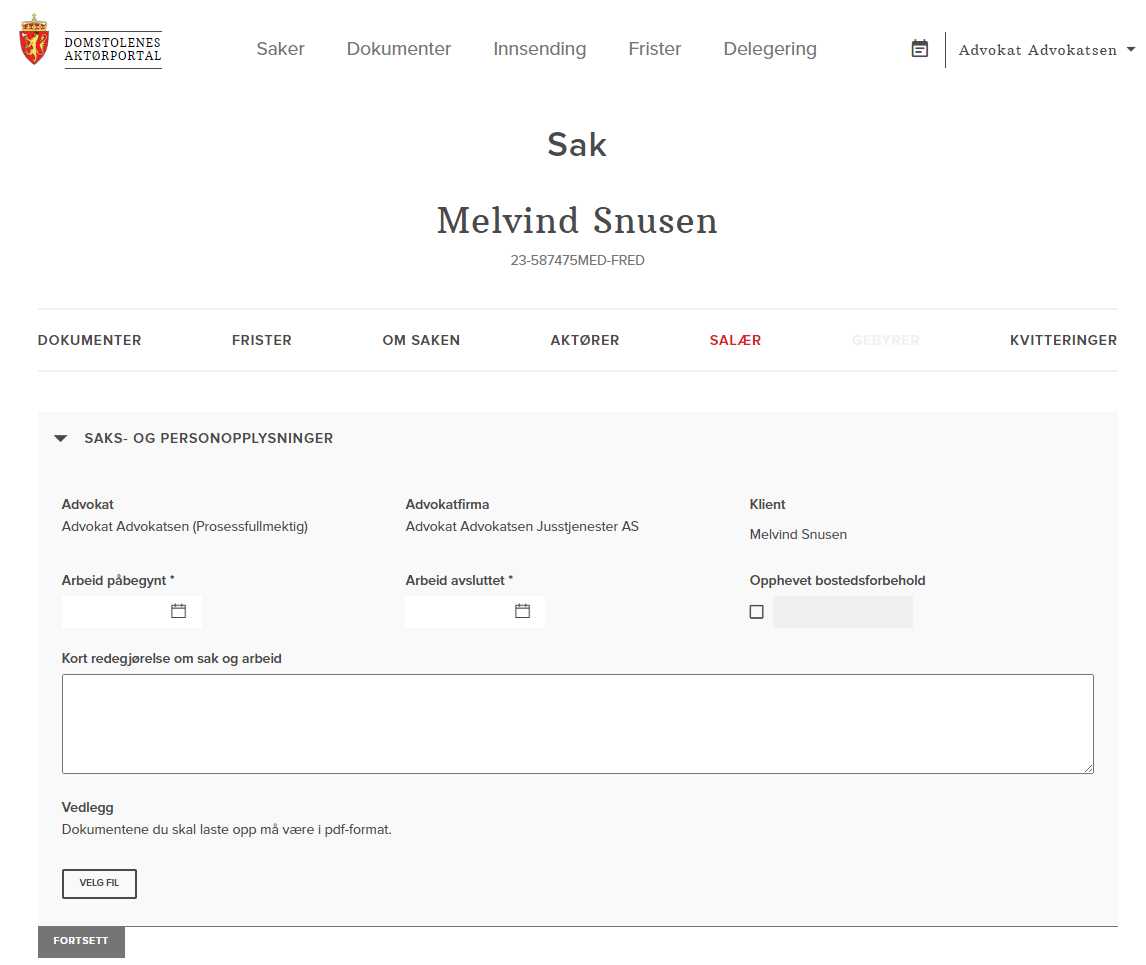Open Frister in top navigation
Screen dimensions: 1146x965
click(x=654, y=49)
